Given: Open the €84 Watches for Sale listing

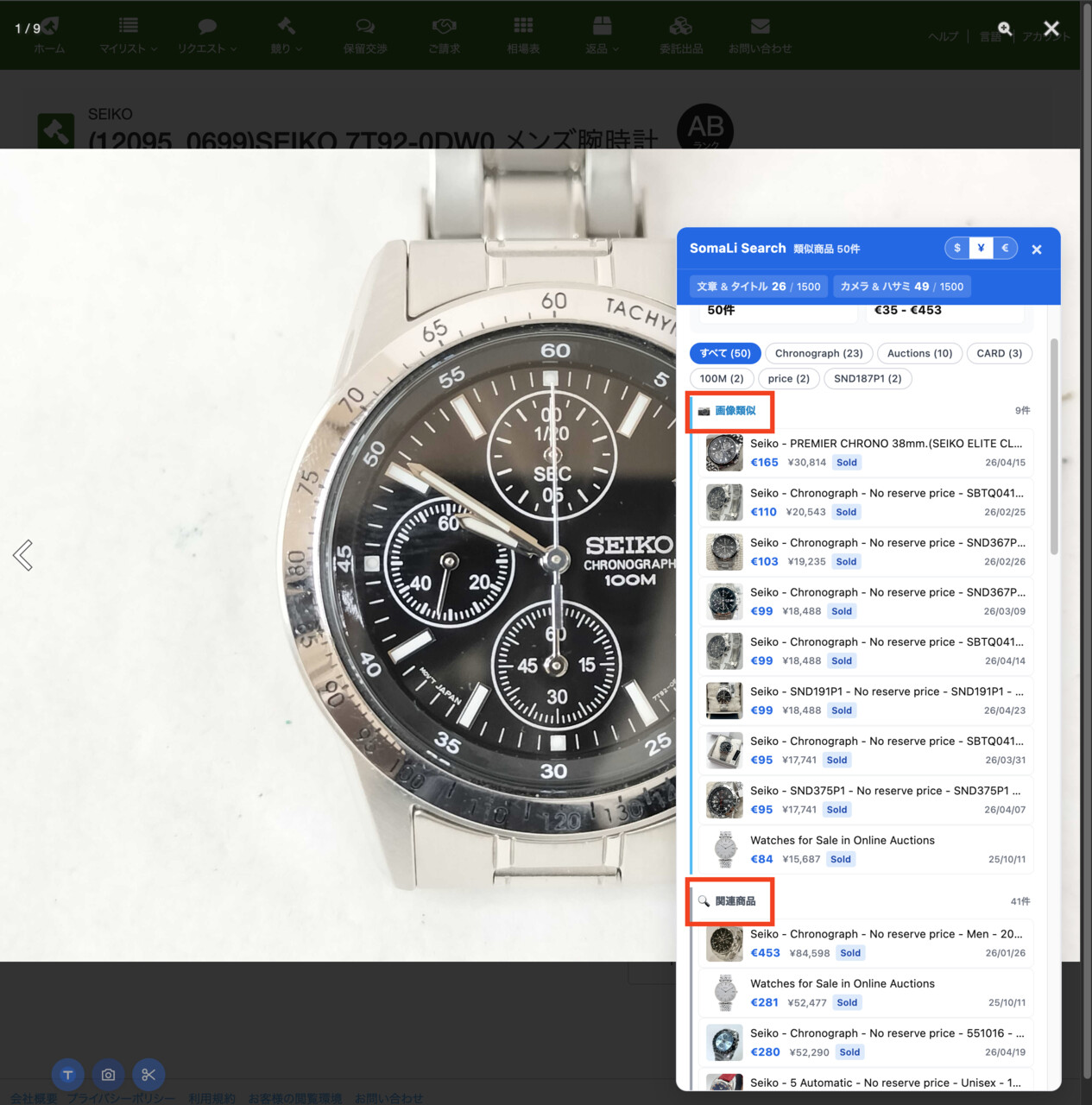Looking at the screenshot, I should pyautogui.click(x=866, y=849).
